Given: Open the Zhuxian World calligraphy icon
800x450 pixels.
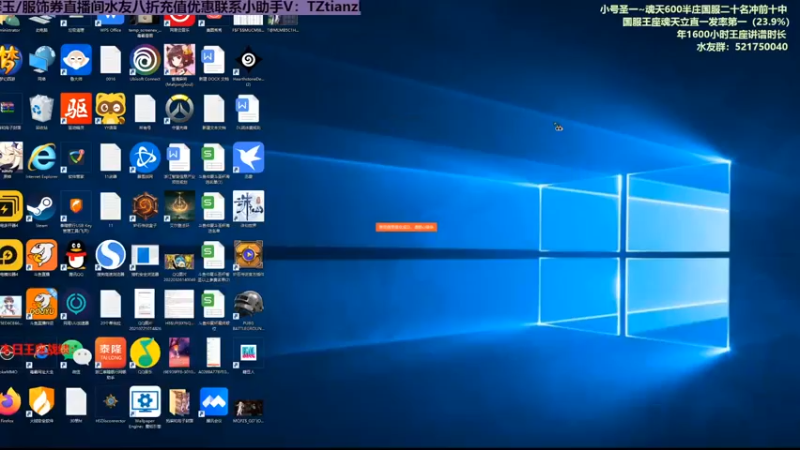Looking at the screenshot, I should coord(248,206).
